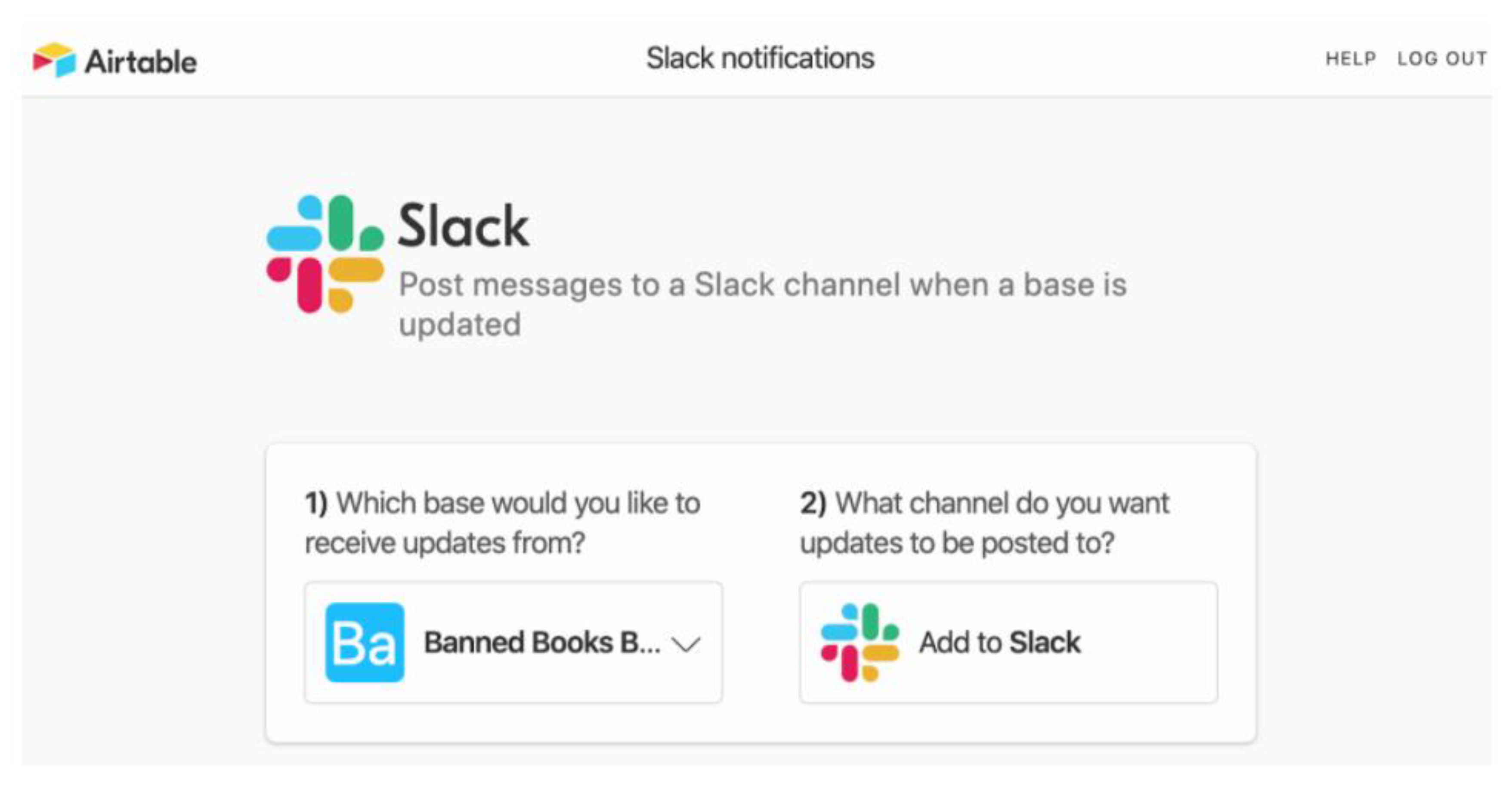Image resolution: width=1512 pixels, height=786 pixels.
Task: Click the "Which base would you like" question text
Action: (518, 503)
